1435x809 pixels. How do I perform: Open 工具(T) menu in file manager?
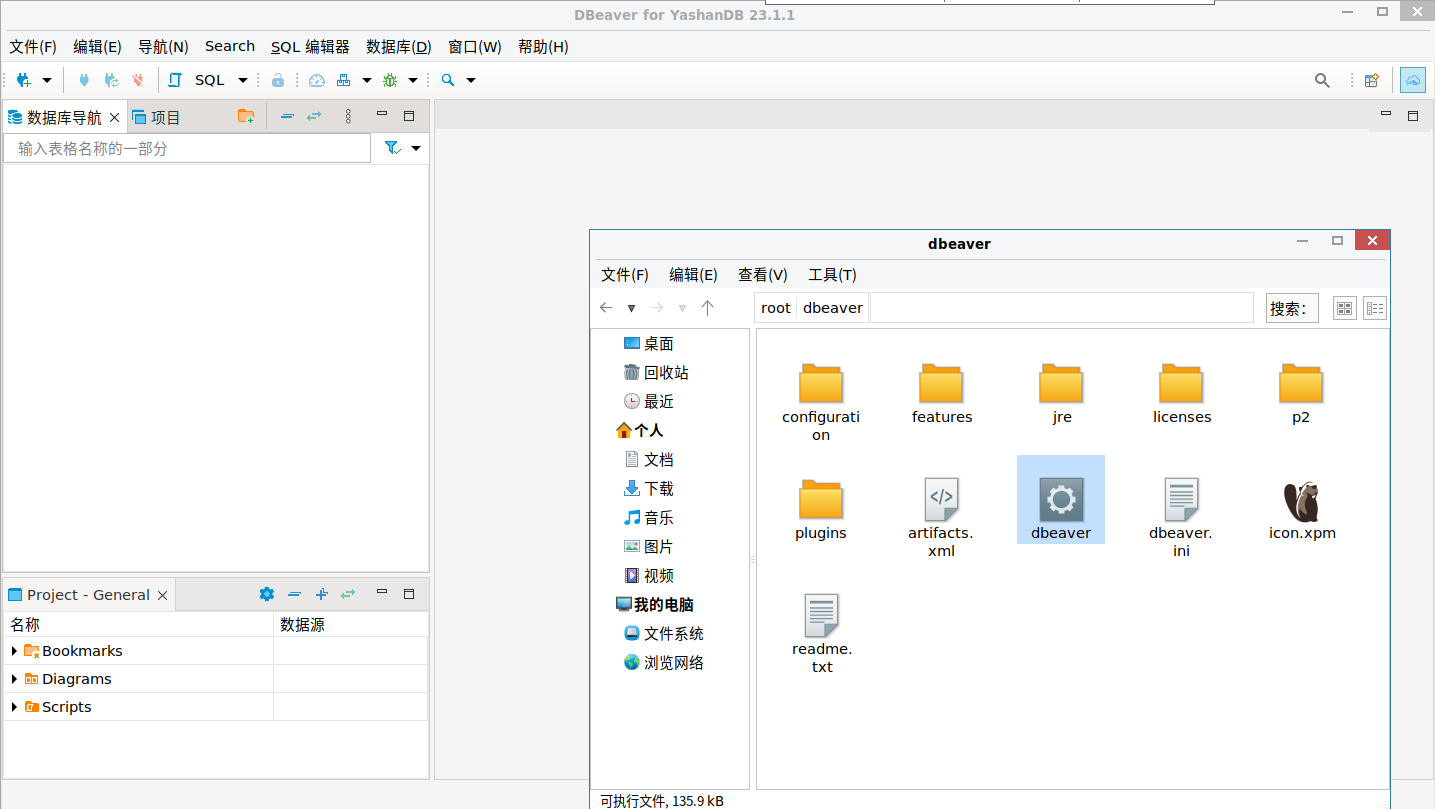[x=832, y=275]
